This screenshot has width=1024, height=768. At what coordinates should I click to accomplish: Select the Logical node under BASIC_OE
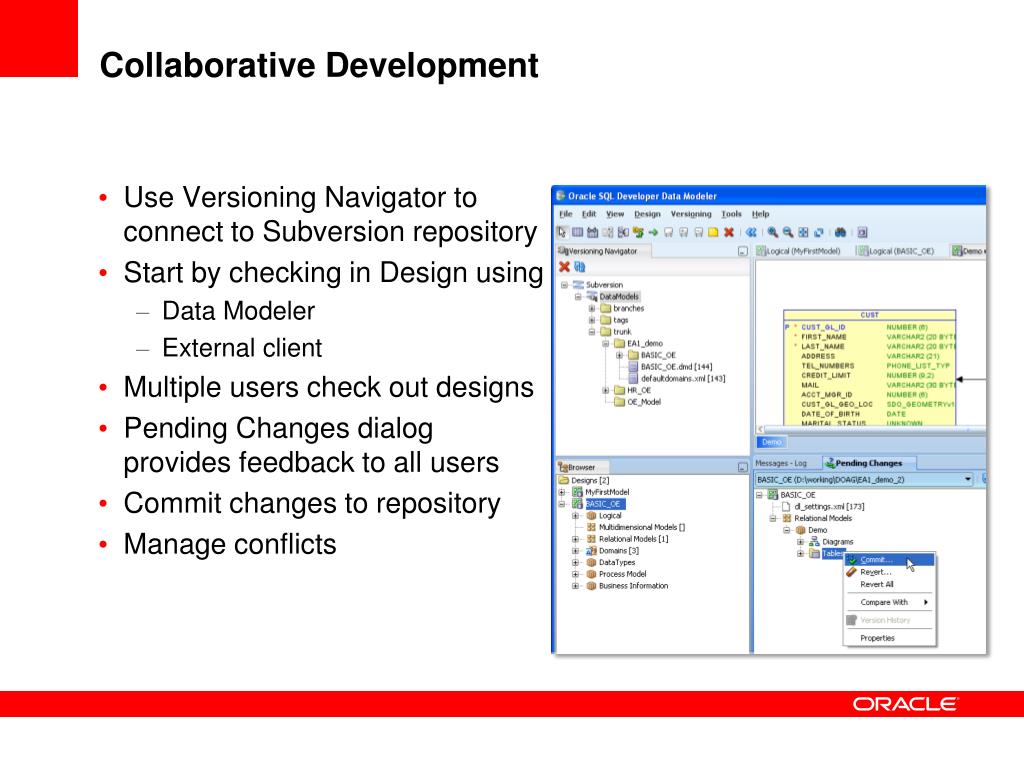point(610,515)
